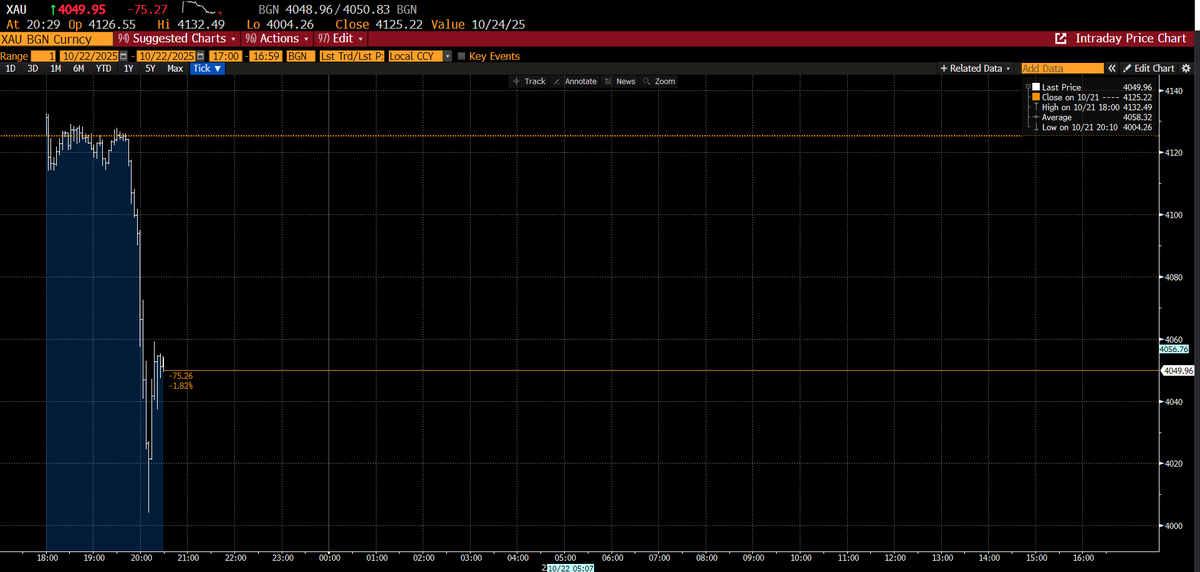
Task: Open Intraday Price Chart pop-out icon
Action: 1061,38
